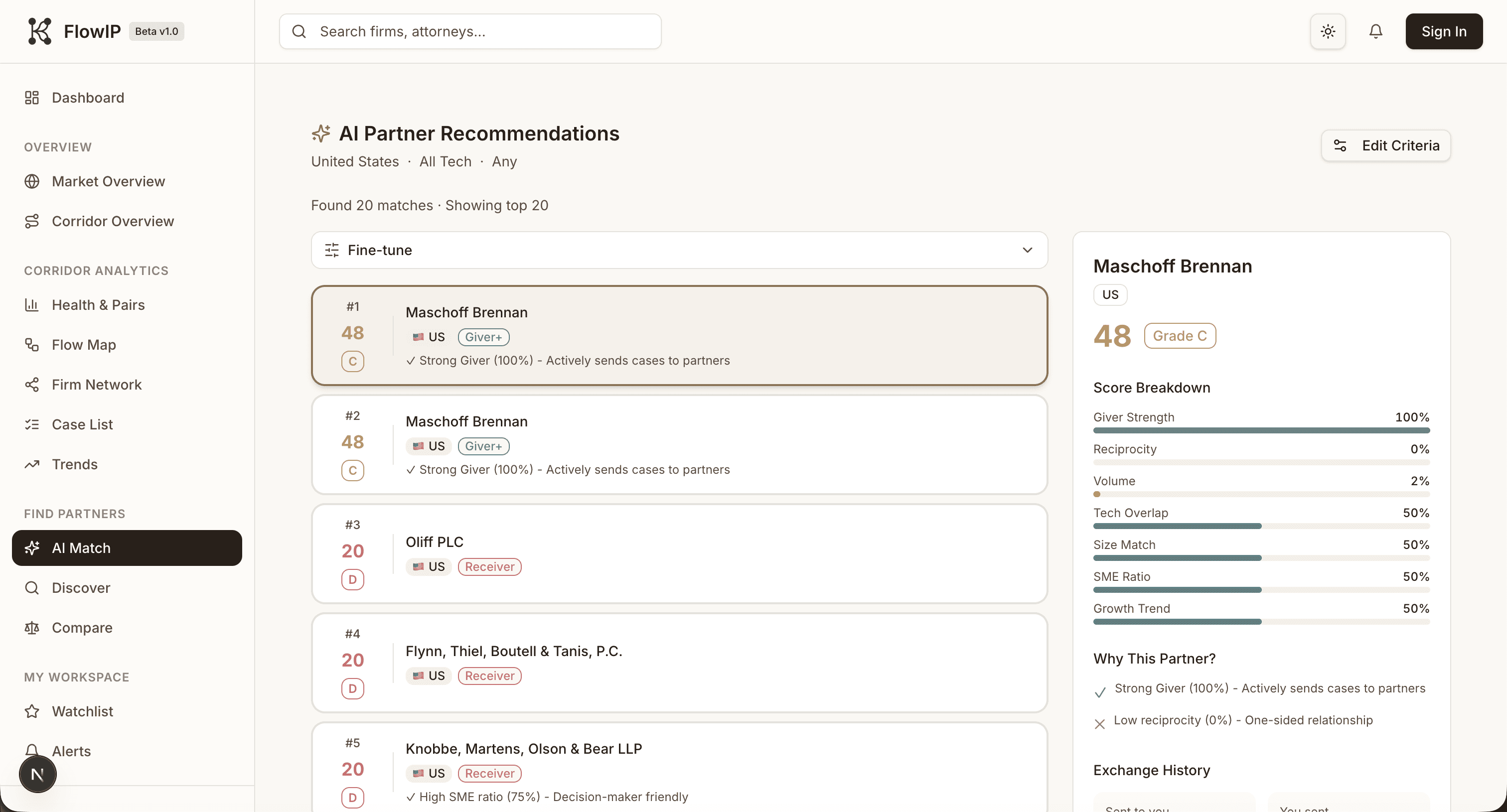Screen dimensions: 1507x812
Task: Open Dashboard from the sidebar
Action: [88, 98]
